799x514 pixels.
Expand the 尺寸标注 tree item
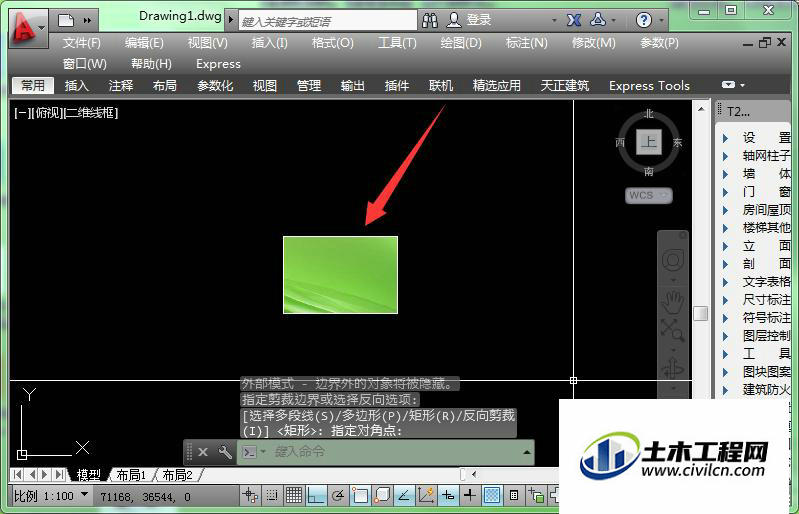point(726,300)
